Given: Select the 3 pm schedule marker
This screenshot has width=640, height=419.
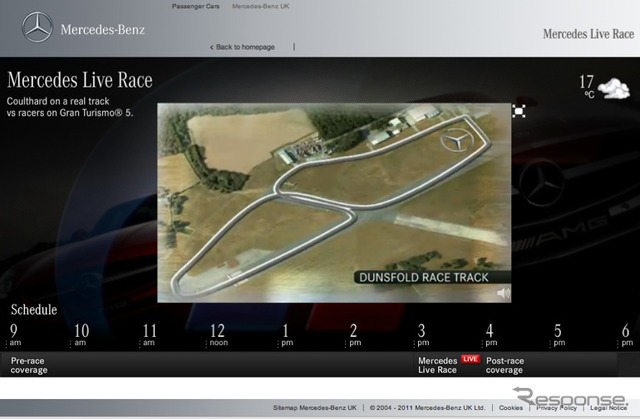Looking at the screenshot, I should 422,335.
